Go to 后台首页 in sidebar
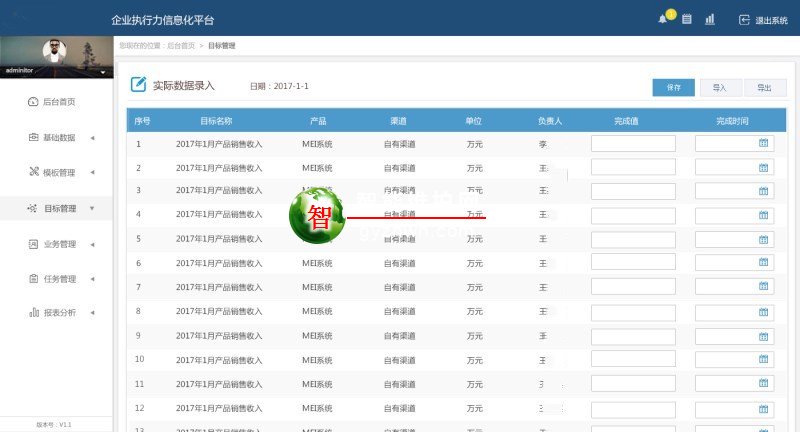Screen dimensions: 800x432 [56, 102]
